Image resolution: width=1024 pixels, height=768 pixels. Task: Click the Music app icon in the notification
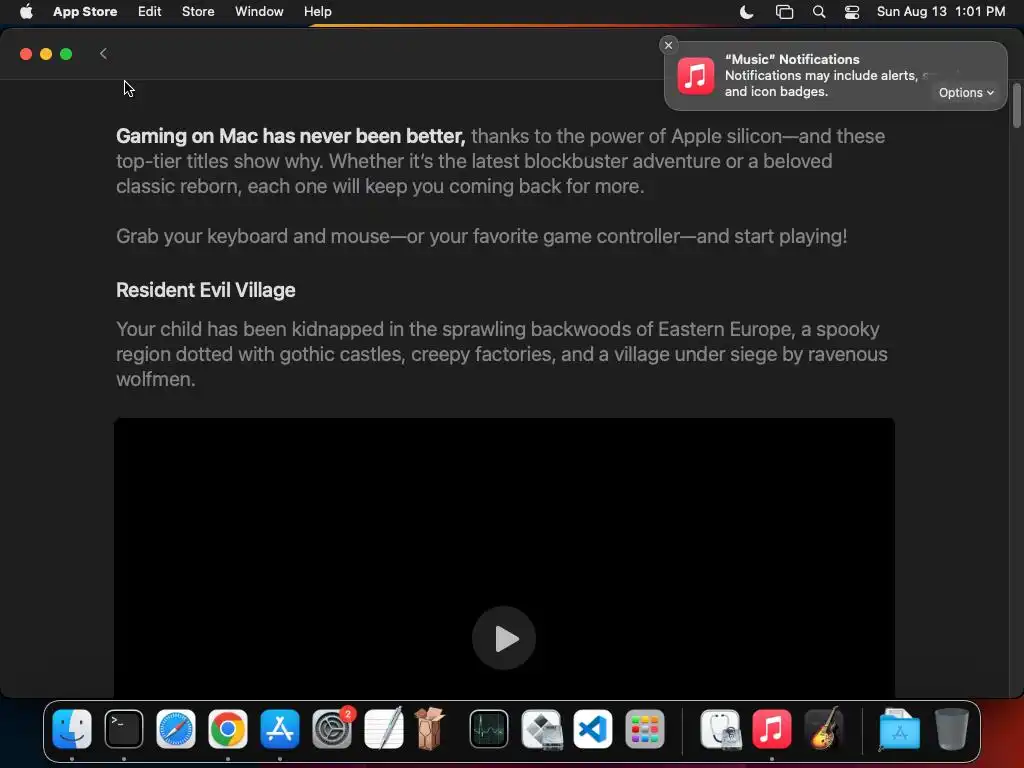tap(696, 76)
